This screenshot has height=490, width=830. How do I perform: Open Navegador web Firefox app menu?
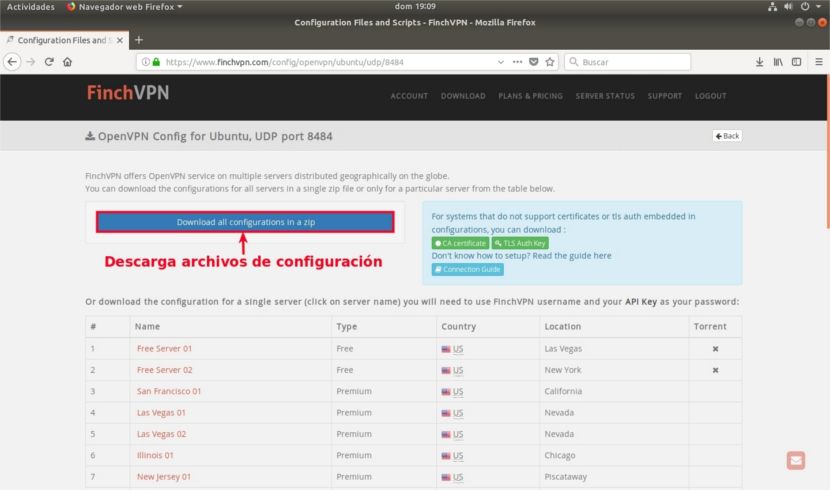[x=124, y=7]
